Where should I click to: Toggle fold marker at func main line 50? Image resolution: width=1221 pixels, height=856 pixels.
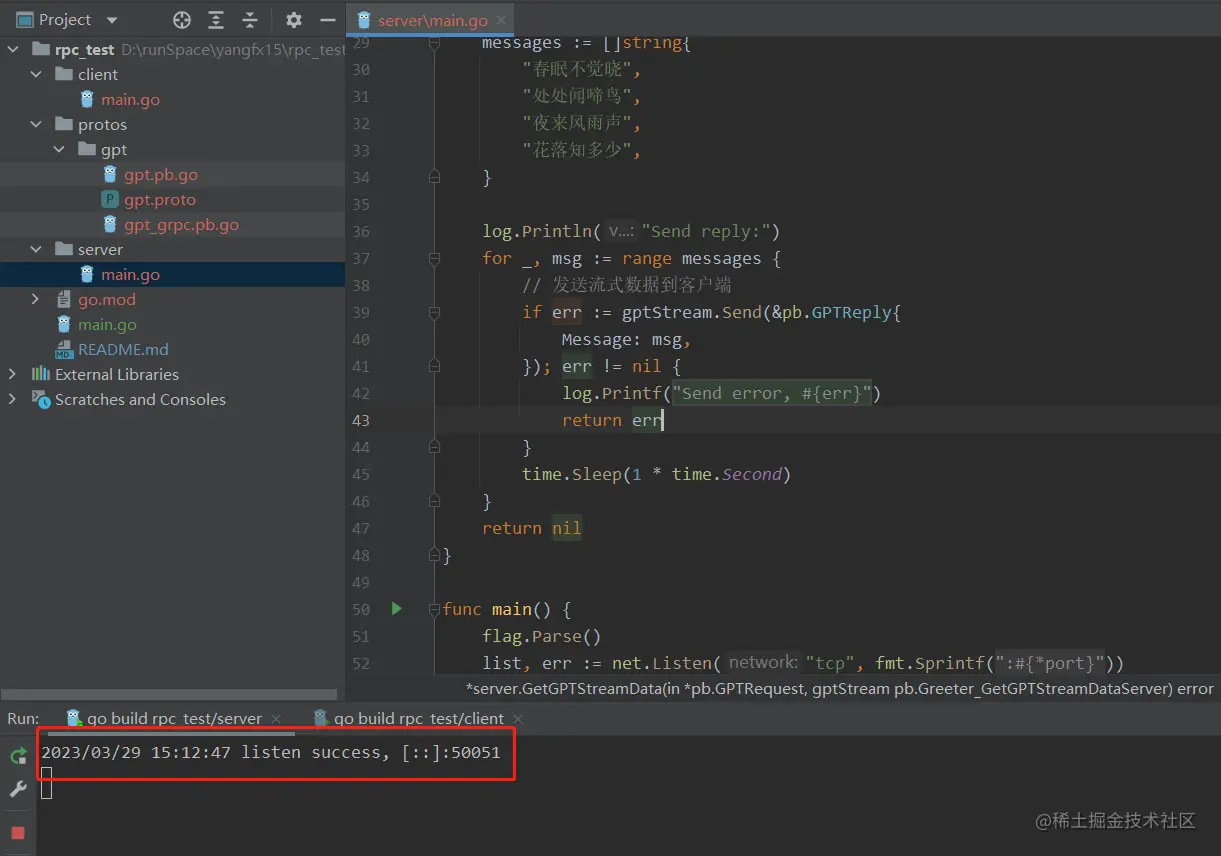click(x=434, y=609)
